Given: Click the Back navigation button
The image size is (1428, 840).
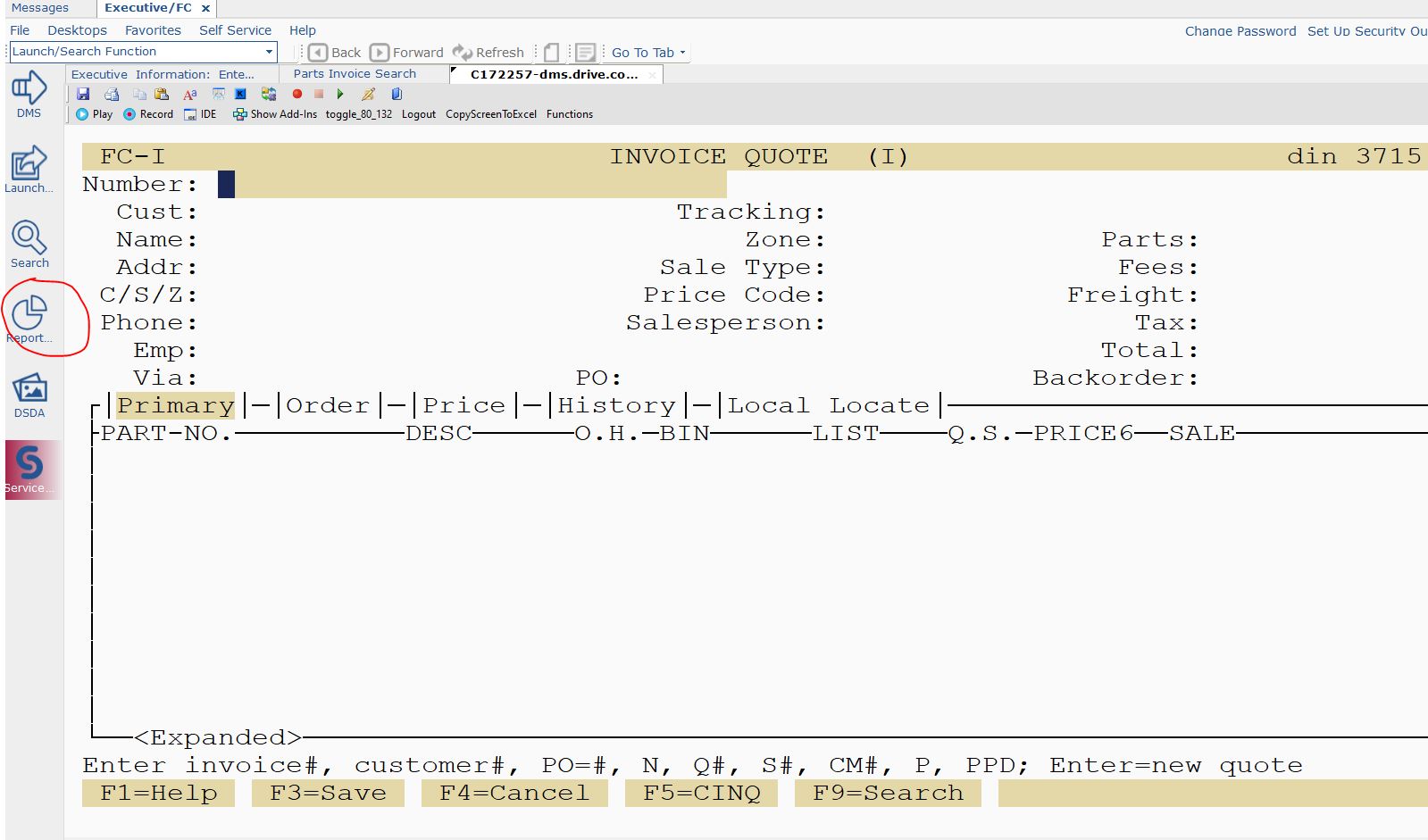Looking at the screenshot, I should click(x=335, y=53).
